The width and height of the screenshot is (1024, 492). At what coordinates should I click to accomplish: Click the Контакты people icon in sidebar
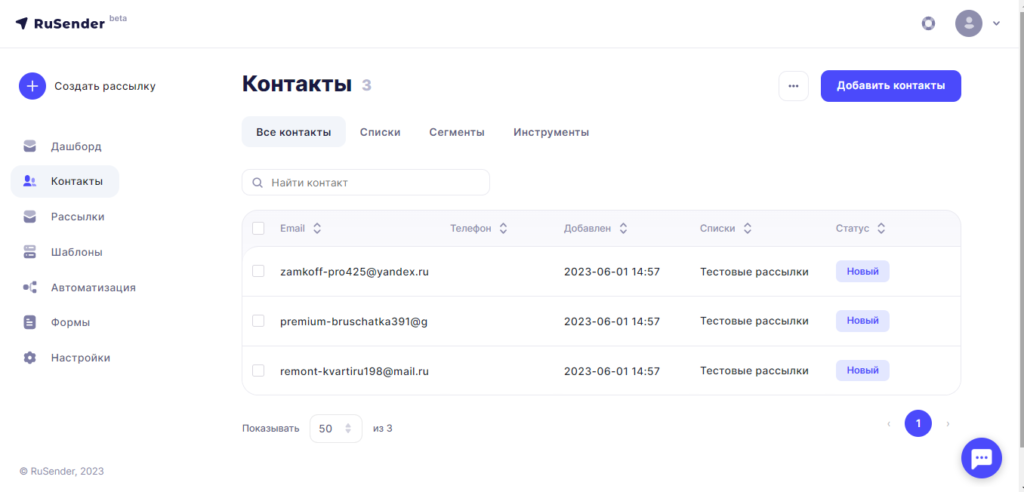click(x=29, y=181)
